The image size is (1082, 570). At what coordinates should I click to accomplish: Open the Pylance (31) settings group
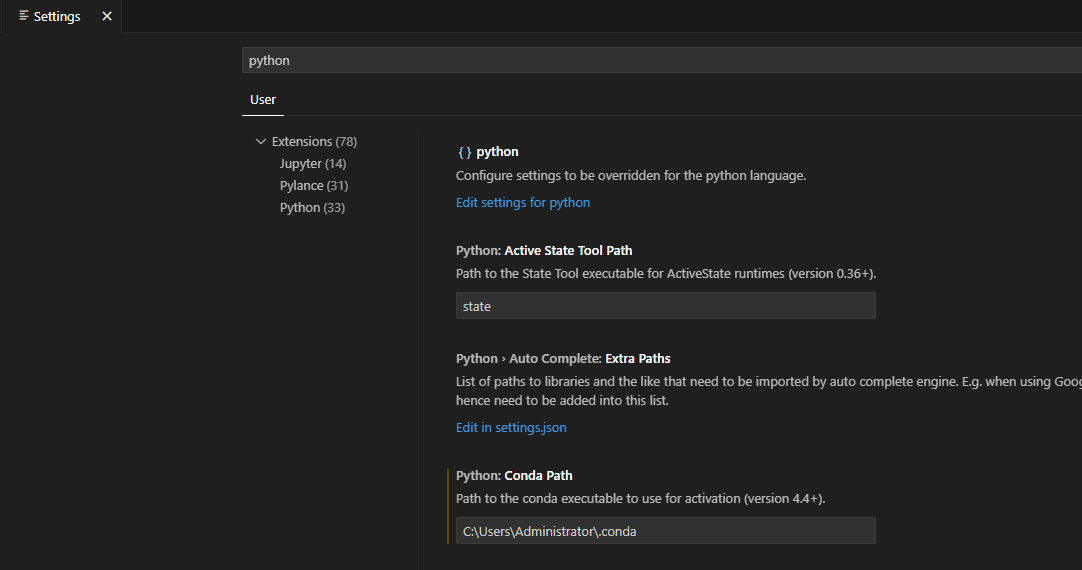[x=313, y=186]
